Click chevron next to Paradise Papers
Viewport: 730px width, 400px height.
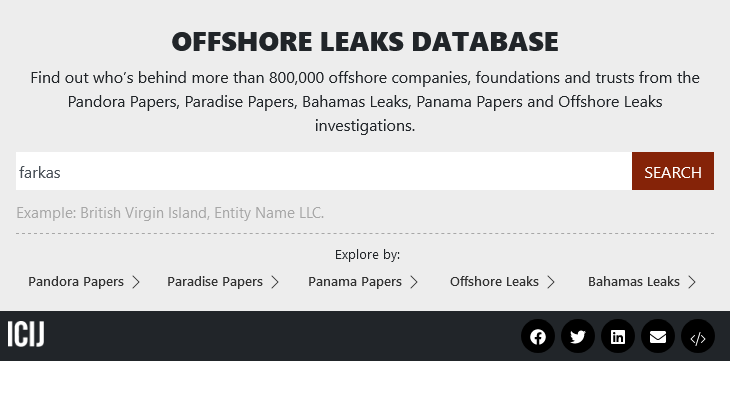(275, 282)
